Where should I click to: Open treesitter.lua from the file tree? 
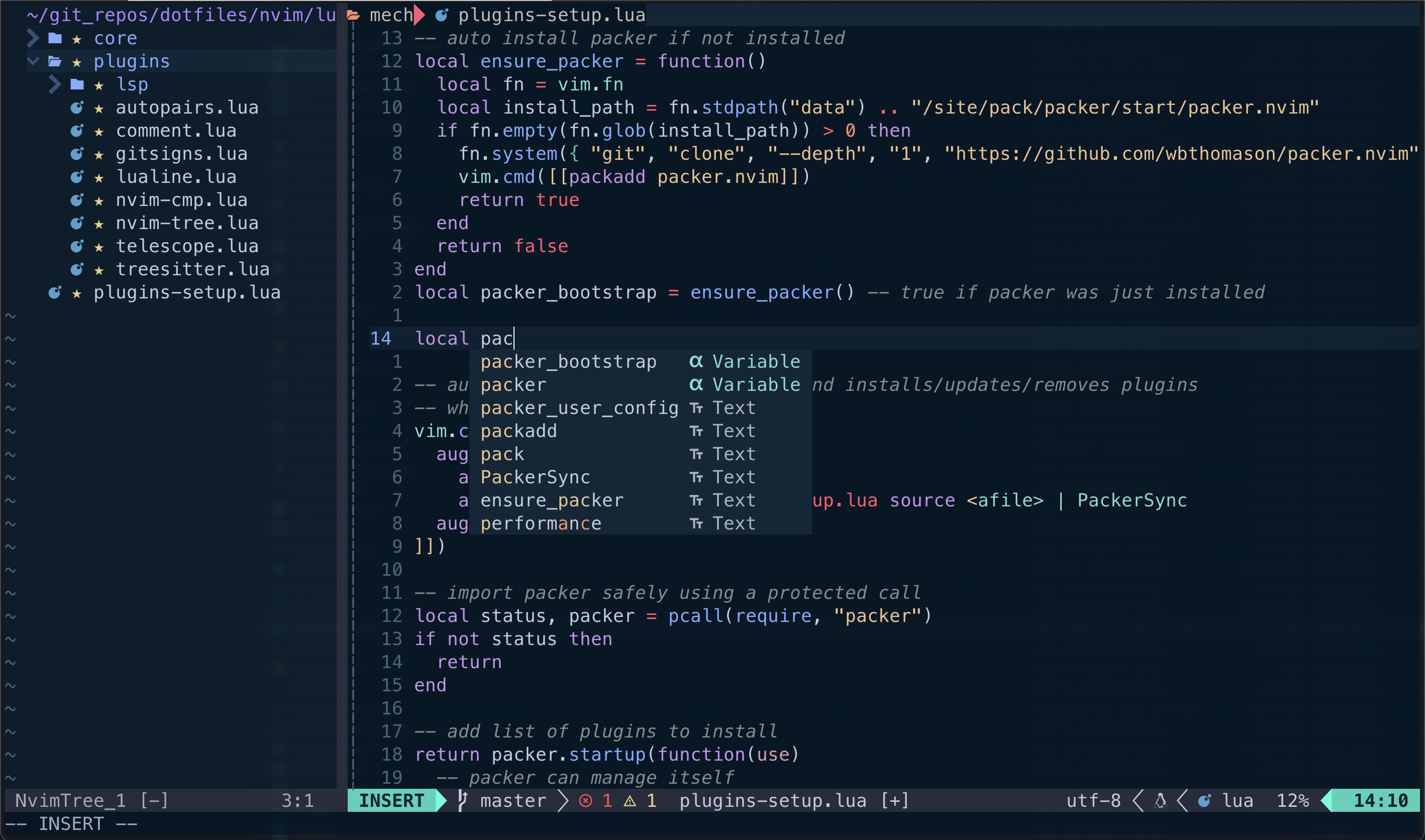[193, 269]
